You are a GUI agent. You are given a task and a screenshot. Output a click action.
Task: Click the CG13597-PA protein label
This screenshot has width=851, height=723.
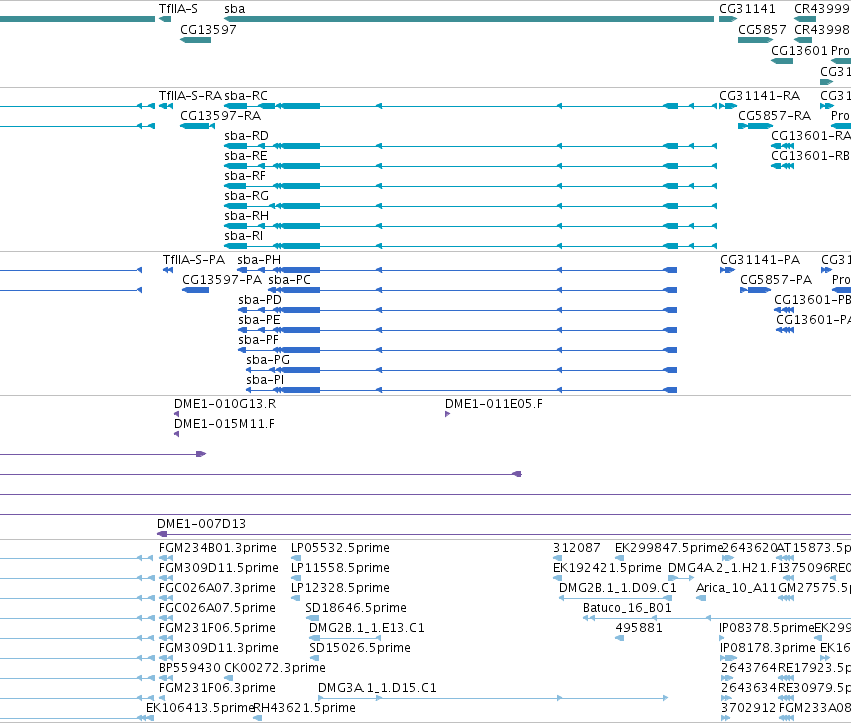click(222, 280)
